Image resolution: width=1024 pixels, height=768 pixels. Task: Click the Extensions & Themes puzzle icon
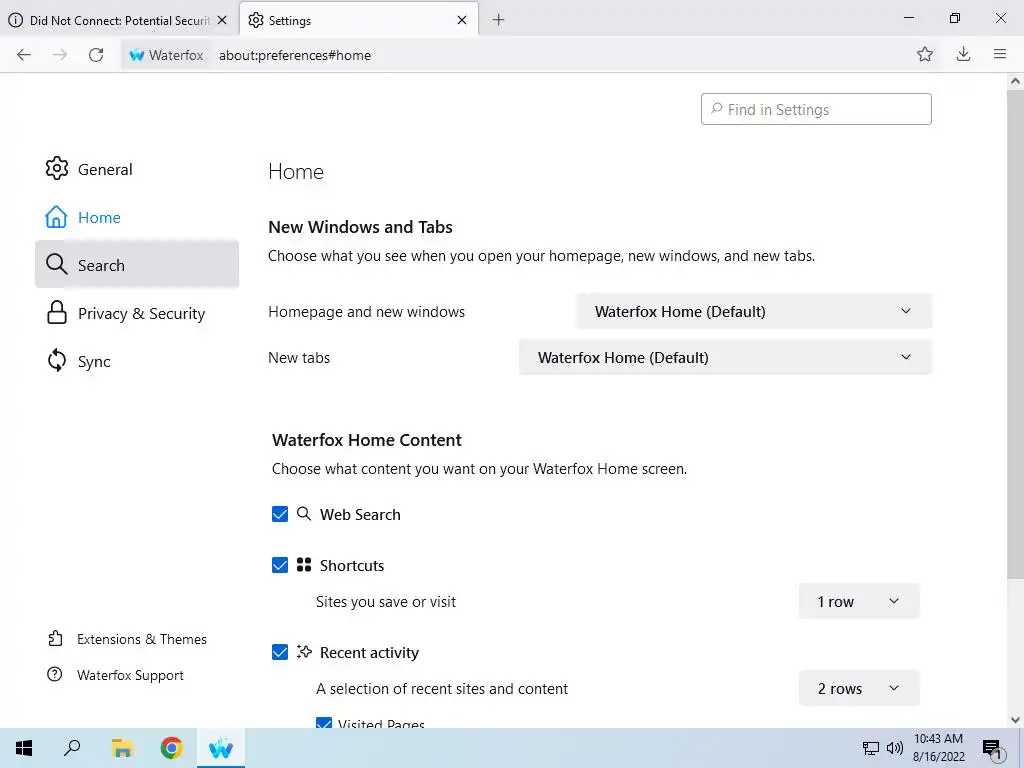55,639
